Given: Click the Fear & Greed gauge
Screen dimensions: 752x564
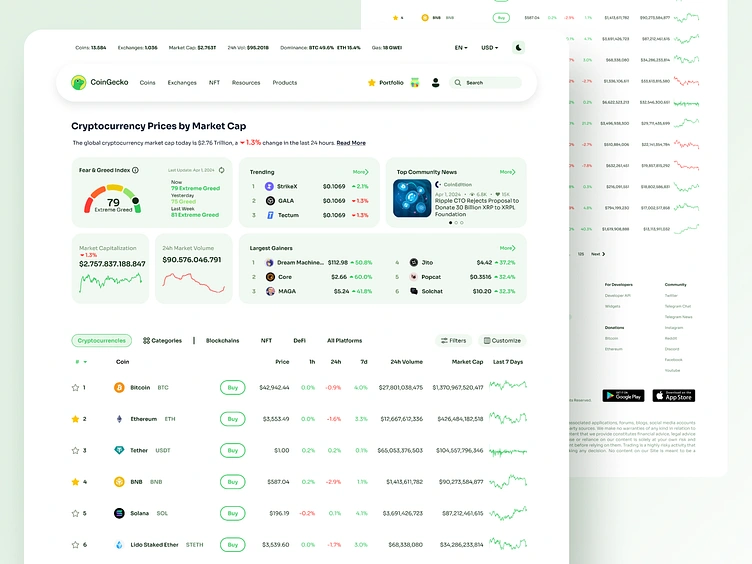Looking at the screenshot, I should (x=113, y=200).
